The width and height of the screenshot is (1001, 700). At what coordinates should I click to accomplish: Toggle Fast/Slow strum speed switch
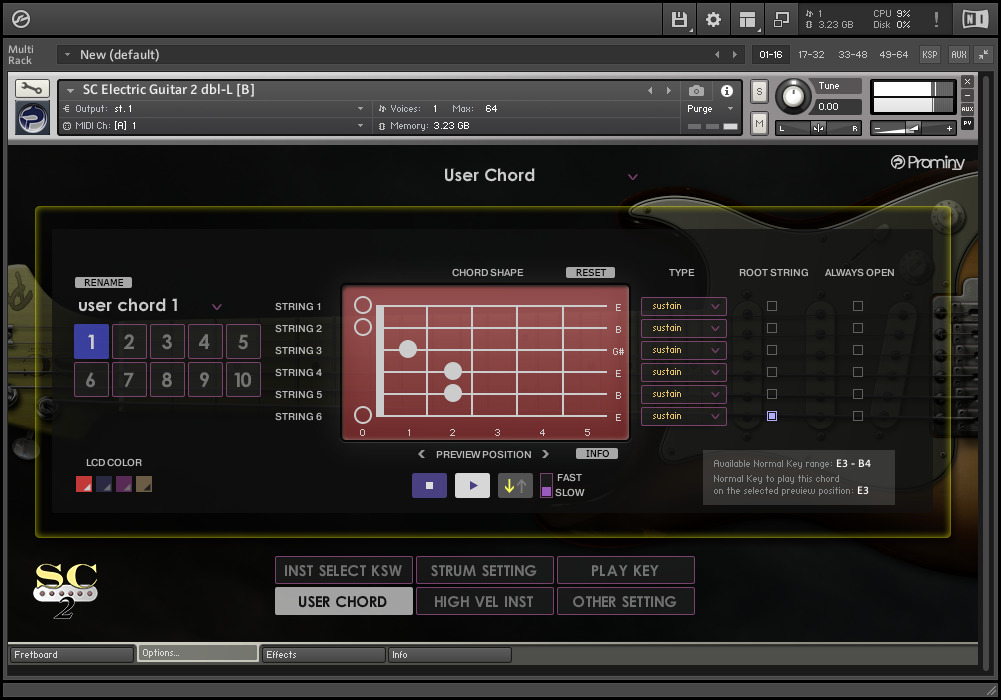pyautogui.click(x=546, y=486)
